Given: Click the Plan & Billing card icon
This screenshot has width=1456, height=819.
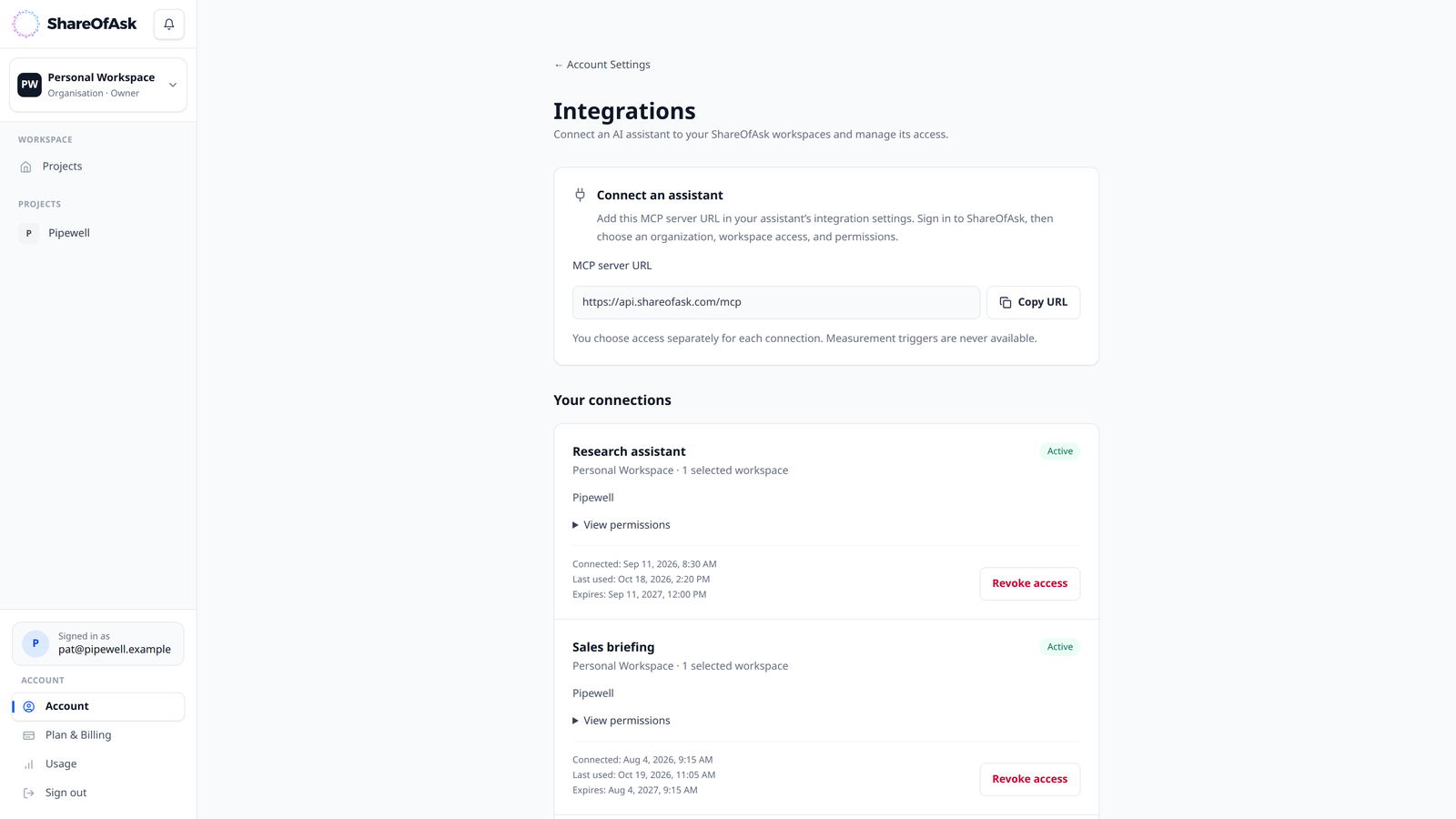Looking at the screenshot, I should coord(29,735).
